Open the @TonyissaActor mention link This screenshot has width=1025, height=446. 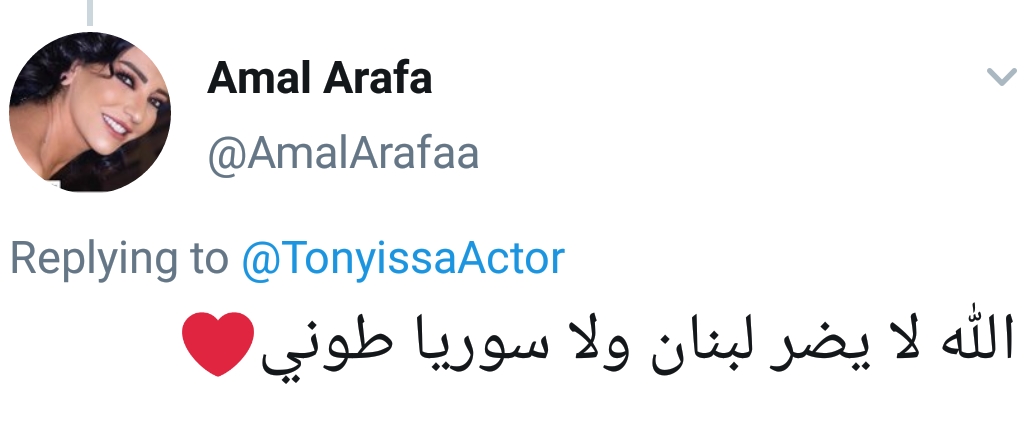403,259
